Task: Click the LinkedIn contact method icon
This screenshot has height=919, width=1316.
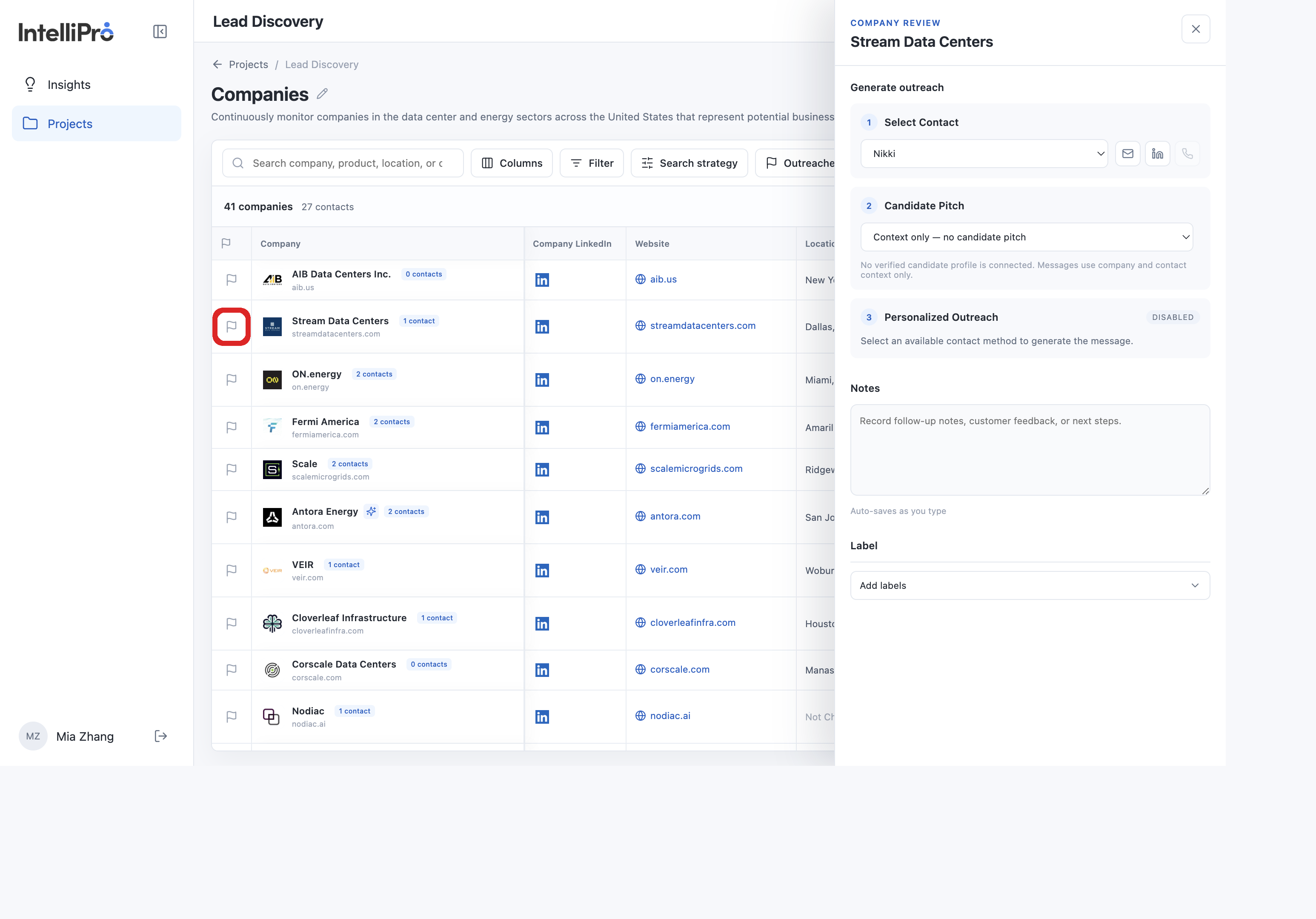Action: (1157, 154)
